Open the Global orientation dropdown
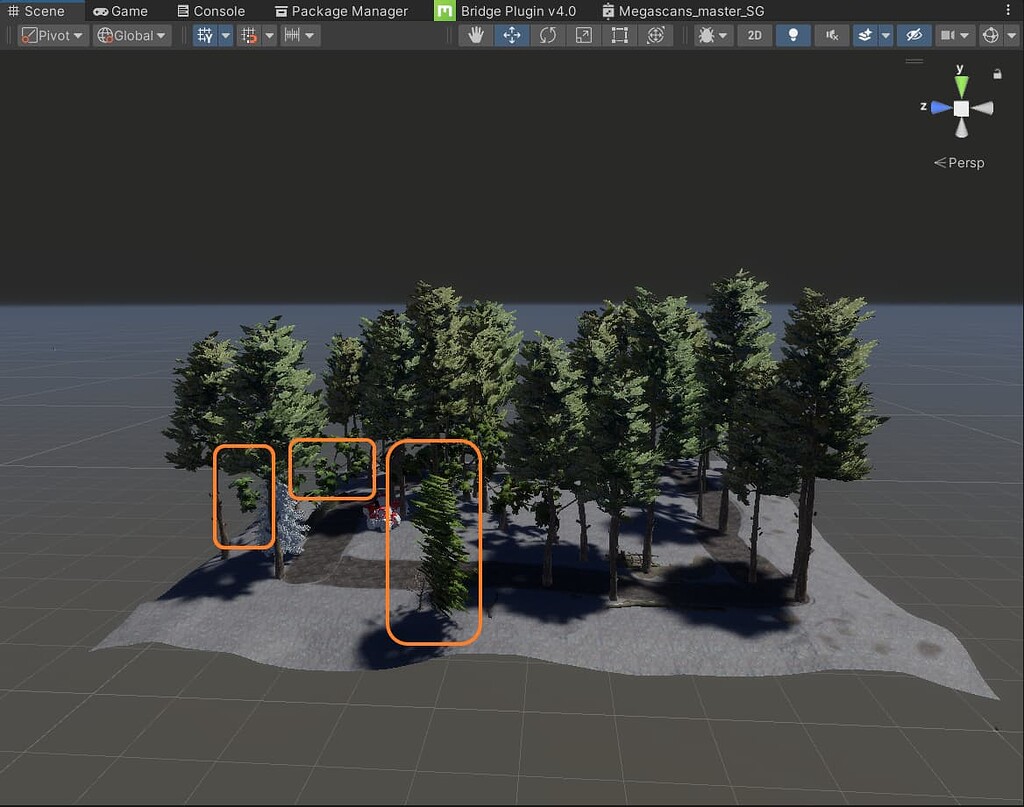The height and width of the screenshot is (807, 1024). [131, 35]
